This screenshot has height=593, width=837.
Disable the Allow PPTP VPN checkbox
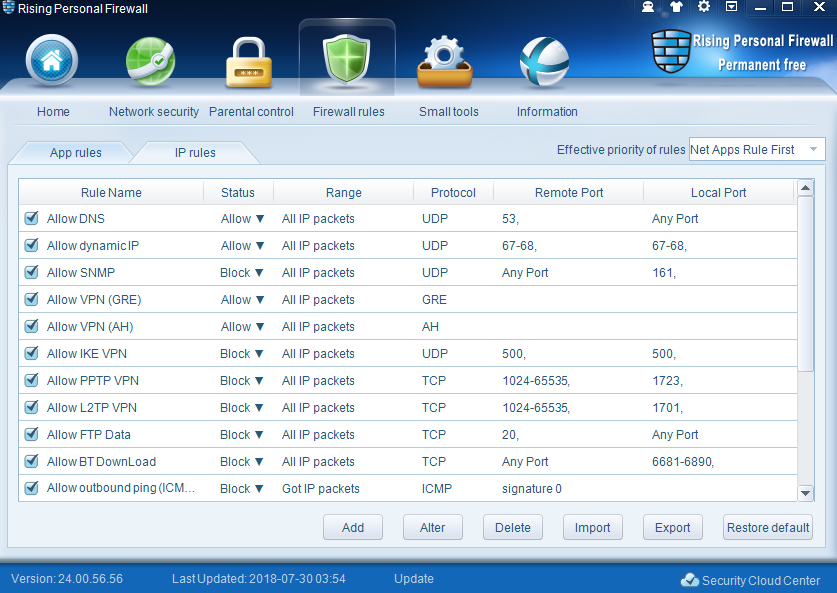click(x=31, y=380)
